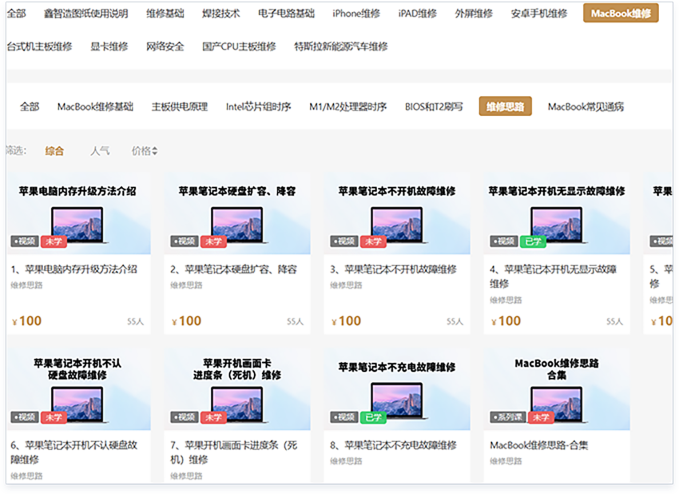Open 特斯拉新能源汽车维修 category
This screenshot has height=494, width=679.
tap(341, 46)
